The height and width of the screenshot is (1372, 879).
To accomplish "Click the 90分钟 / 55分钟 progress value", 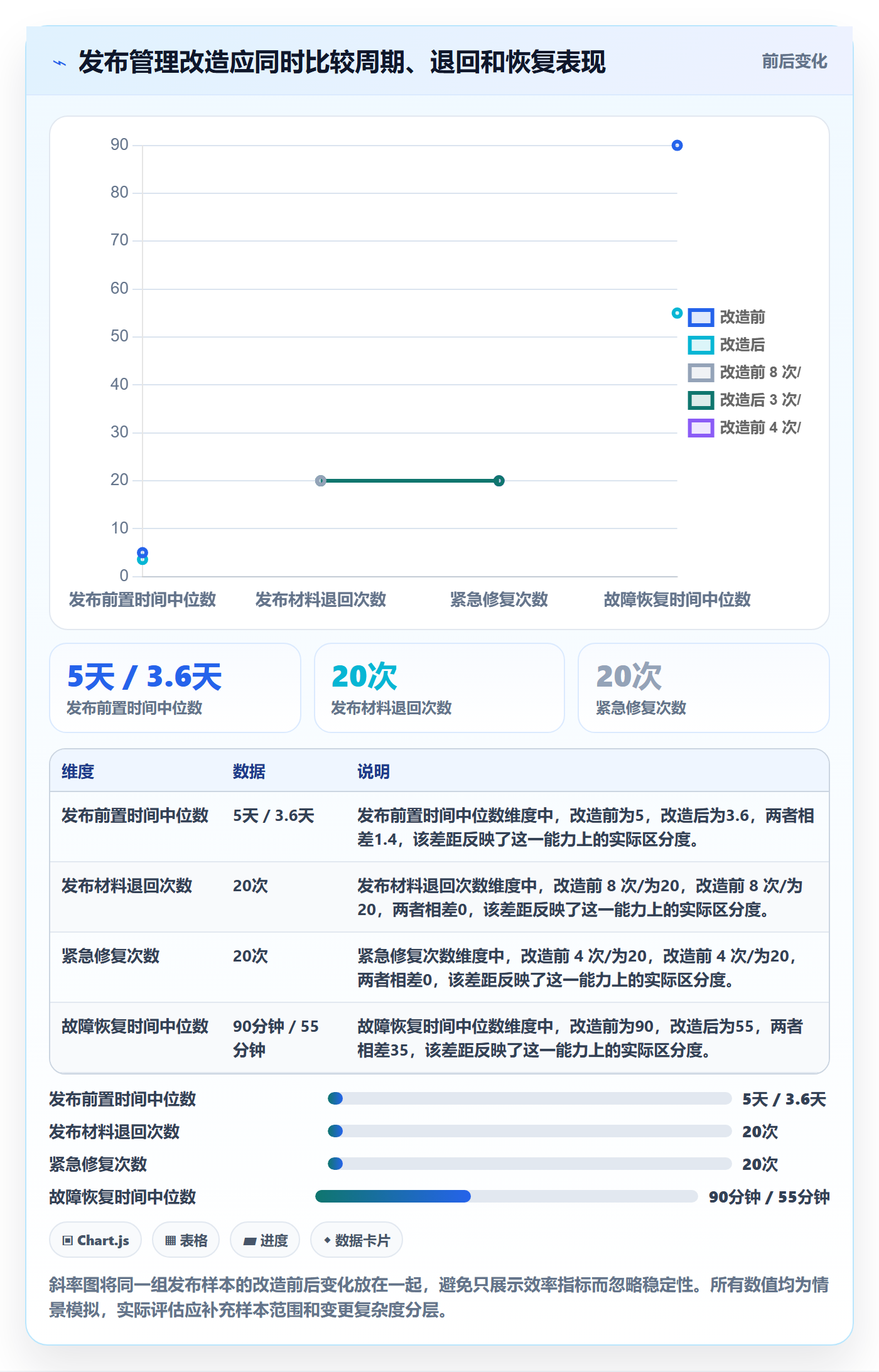I will pyautogui.click(x=769, y=1198).
